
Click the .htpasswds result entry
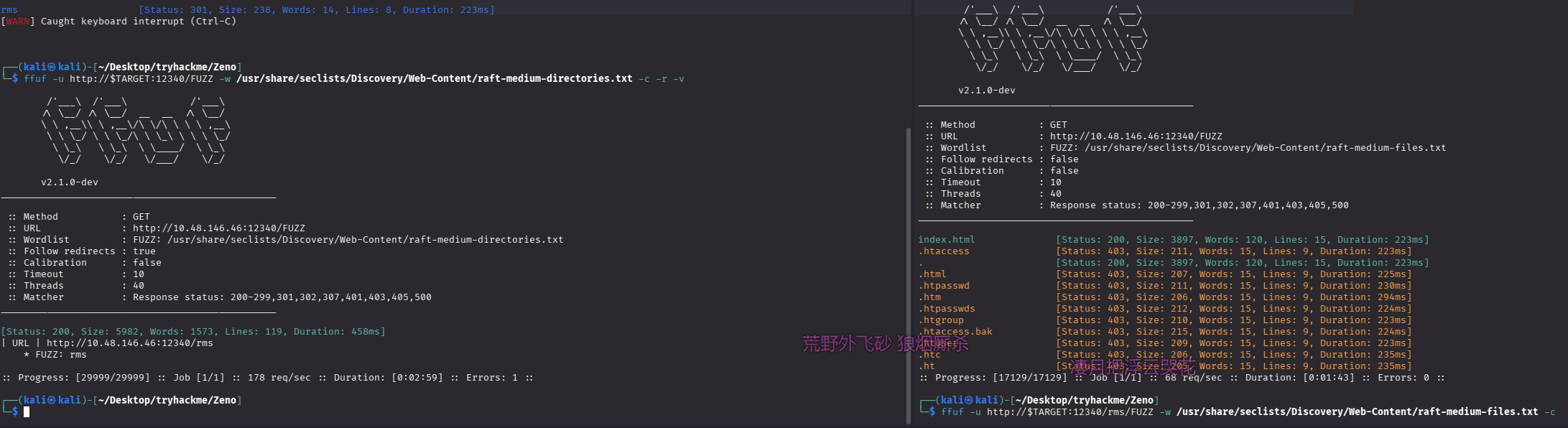coord(946,309)
